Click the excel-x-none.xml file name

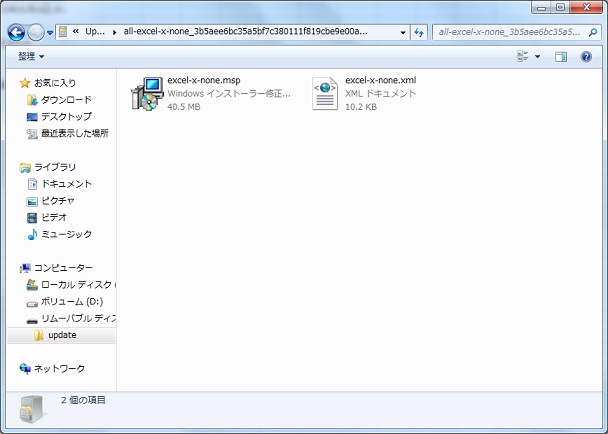pos(380,80)
